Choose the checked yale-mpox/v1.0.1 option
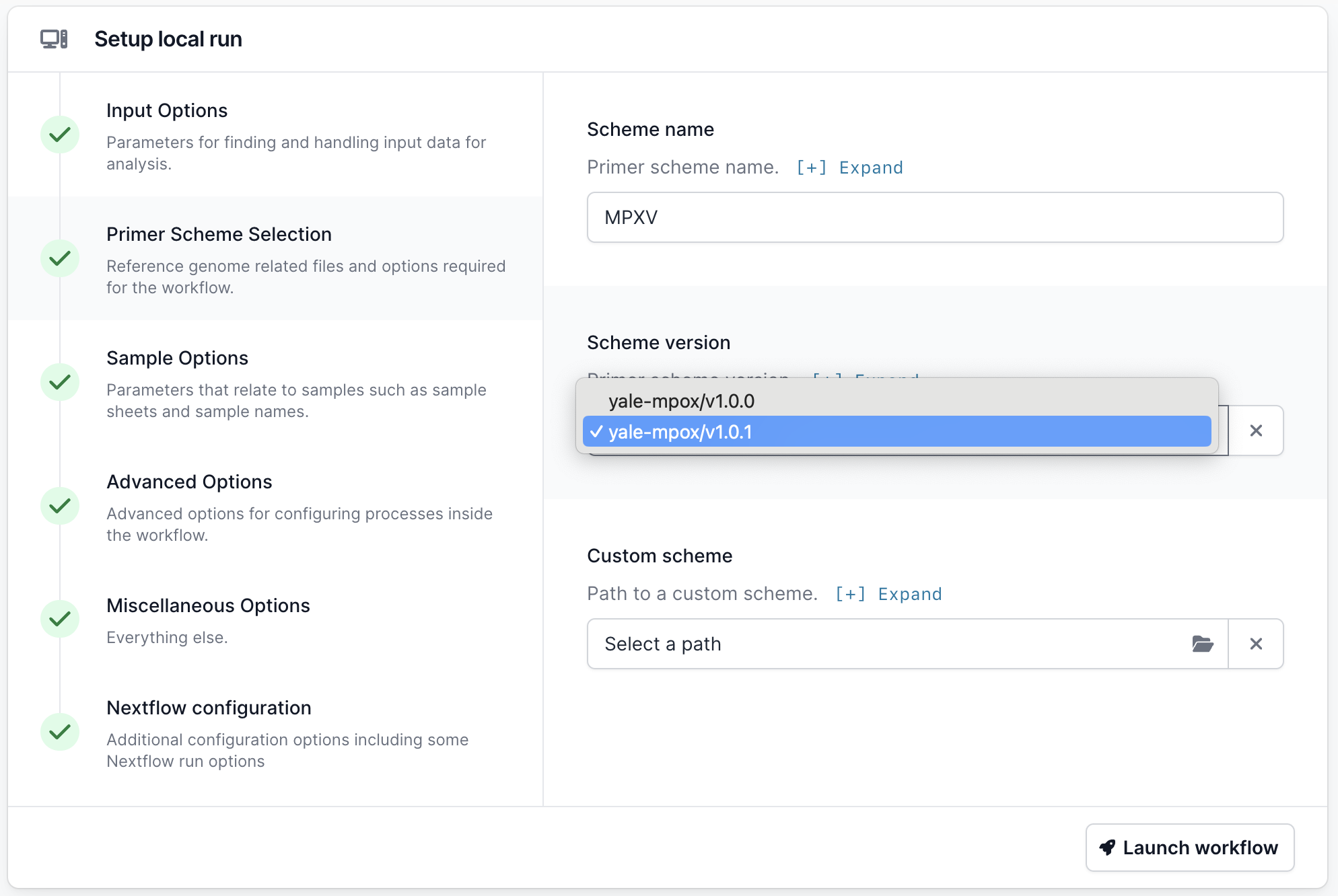The height and width of the screenshot is (896, 1338). click(x=681, y=432)
